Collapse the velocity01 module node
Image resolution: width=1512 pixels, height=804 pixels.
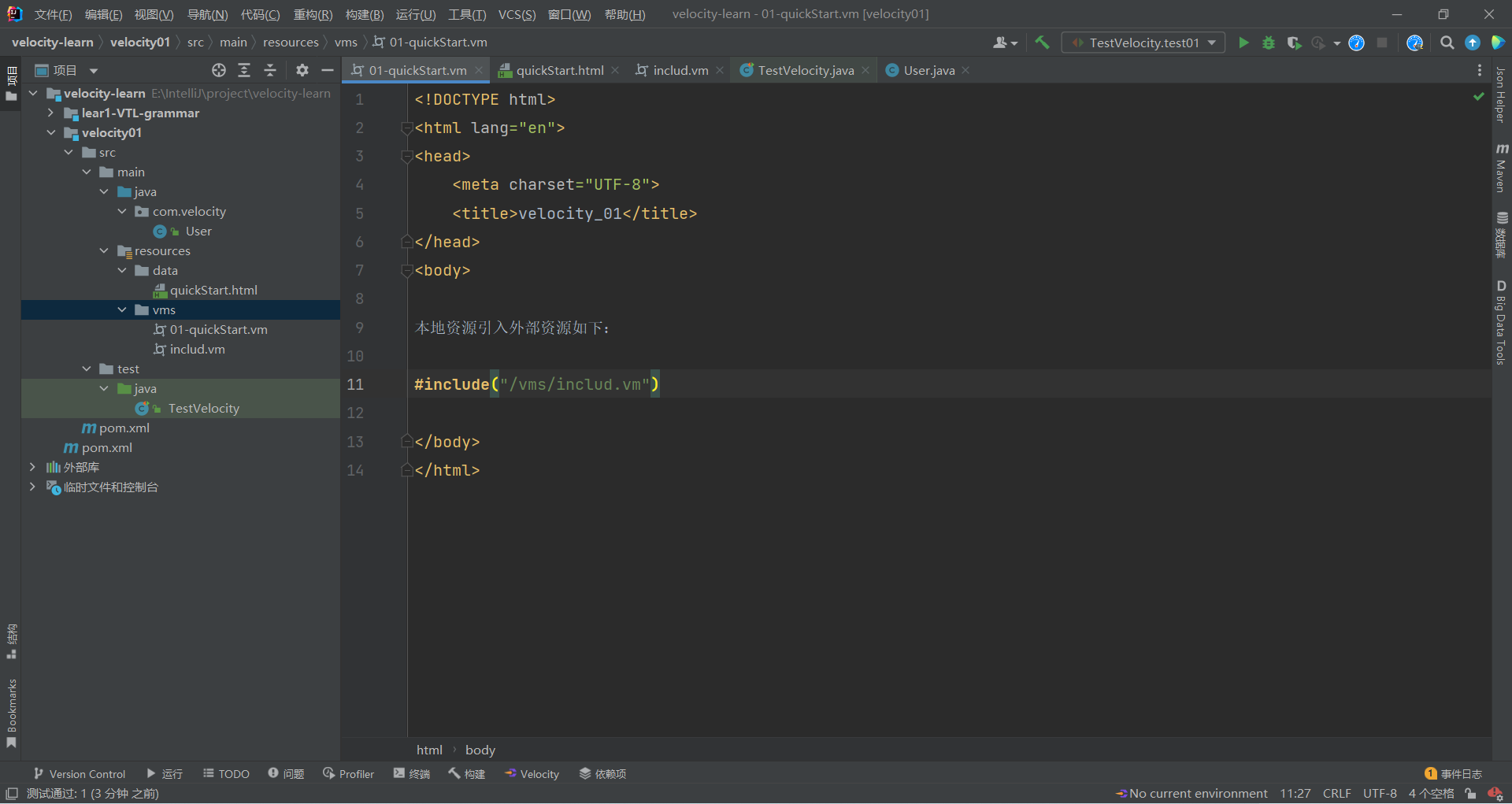[50, 132]
